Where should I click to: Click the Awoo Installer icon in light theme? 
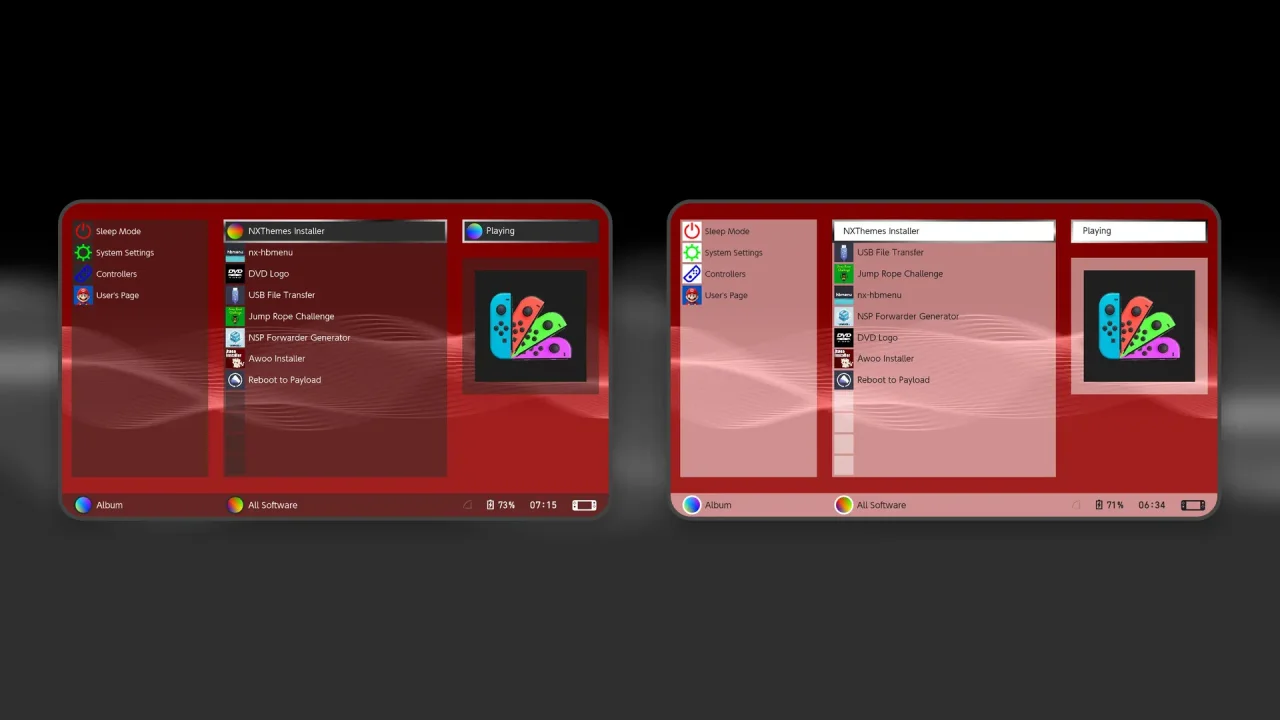(844, 359)
